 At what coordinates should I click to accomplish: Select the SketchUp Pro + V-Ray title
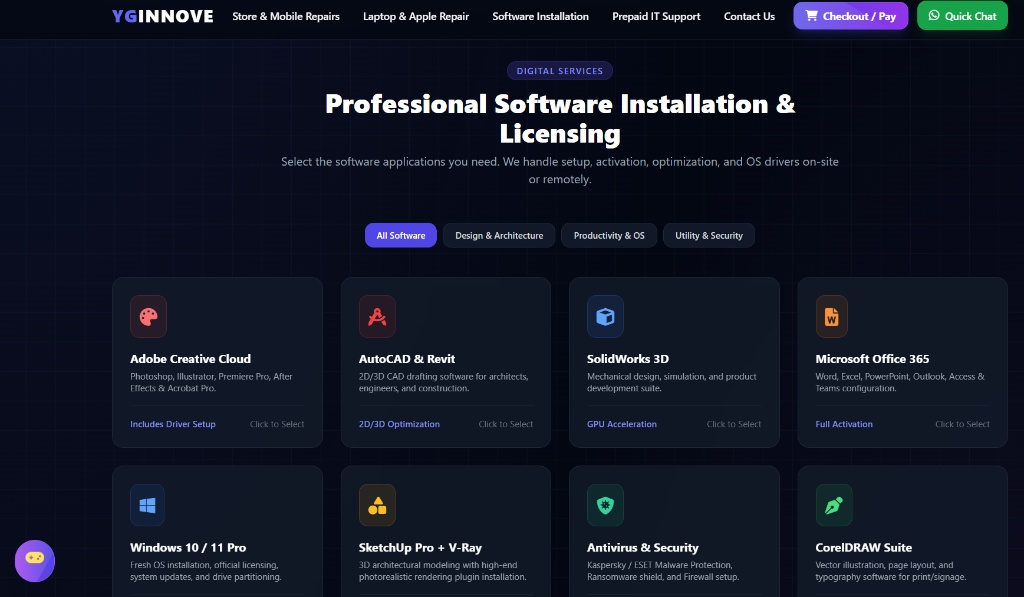(x=420, y=547)
